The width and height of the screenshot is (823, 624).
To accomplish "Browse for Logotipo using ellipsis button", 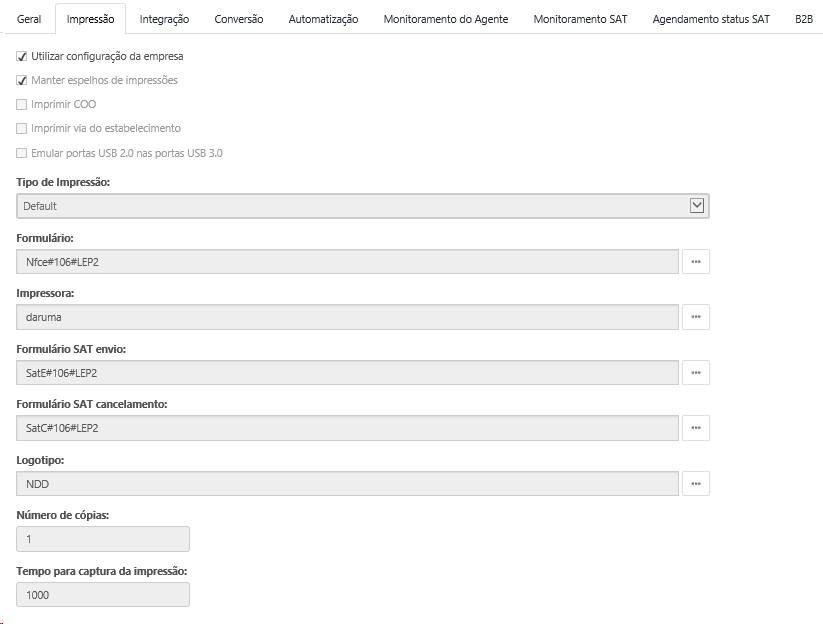I will tap(695, 484).
